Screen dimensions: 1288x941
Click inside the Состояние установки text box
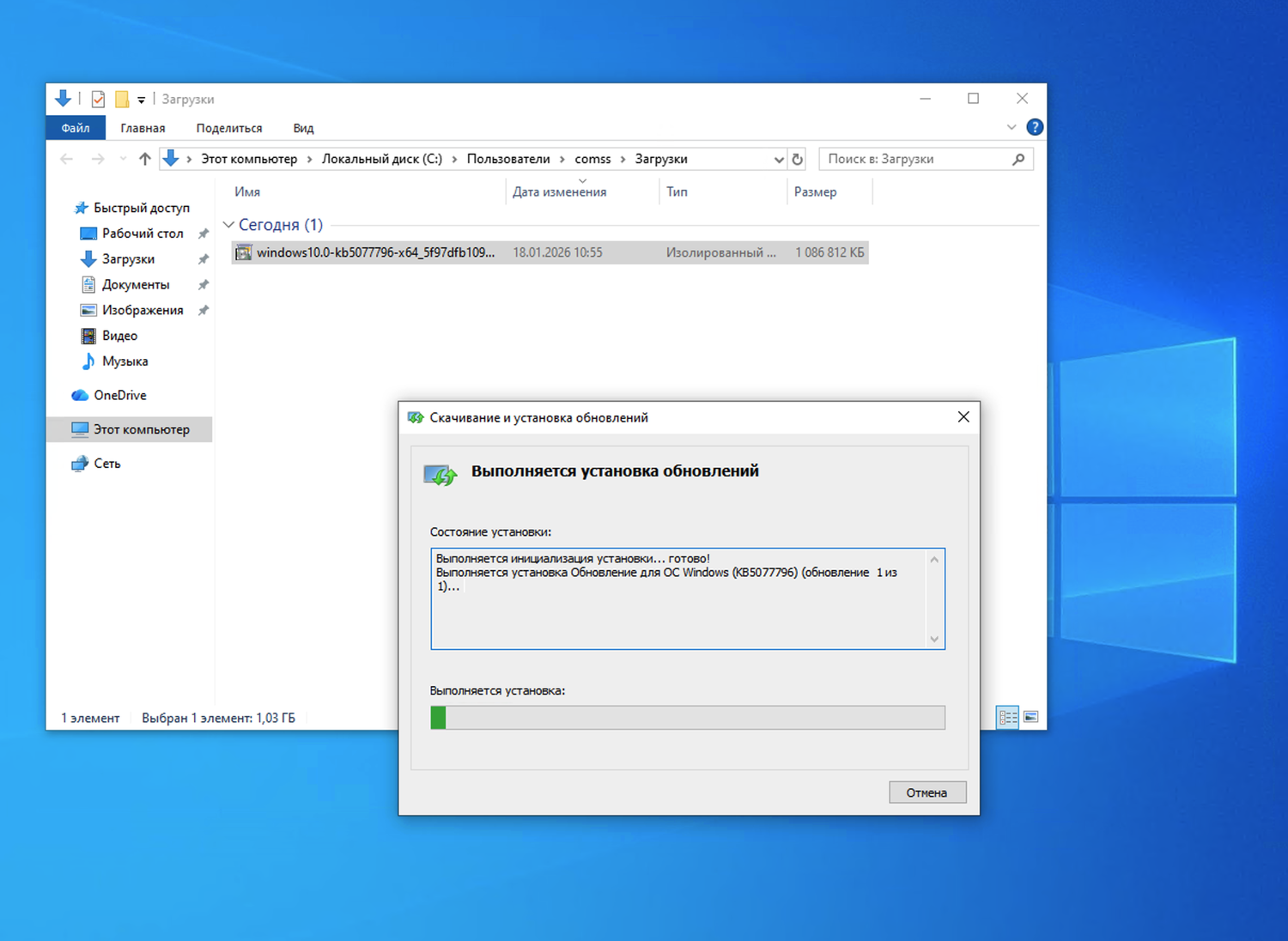[x=688, y=598]
